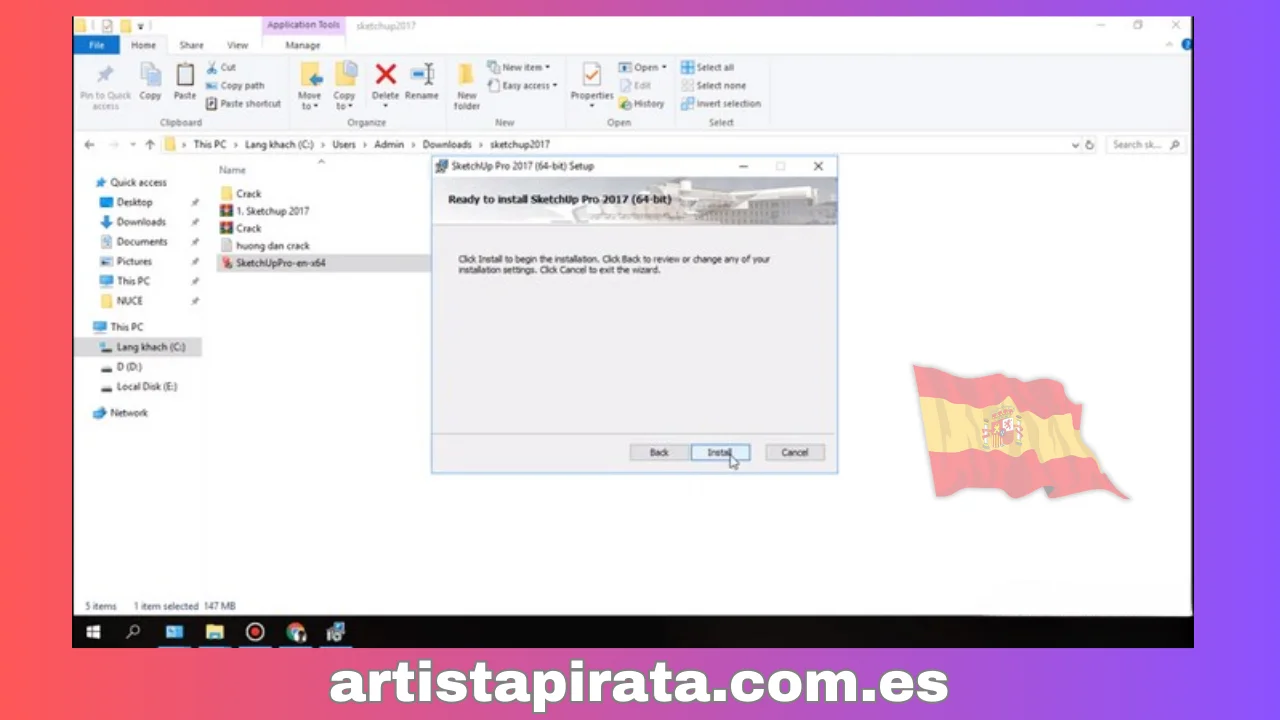Click the taskbar search icon

[x=133, y=632]
